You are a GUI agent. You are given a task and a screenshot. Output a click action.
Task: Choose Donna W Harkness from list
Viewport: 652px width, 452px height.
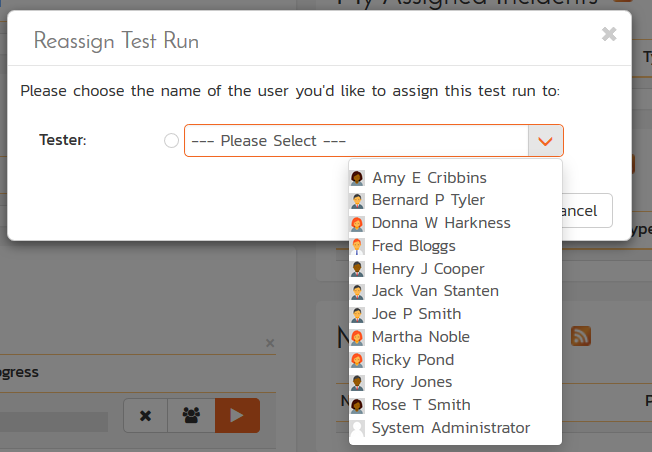[440, 223]
